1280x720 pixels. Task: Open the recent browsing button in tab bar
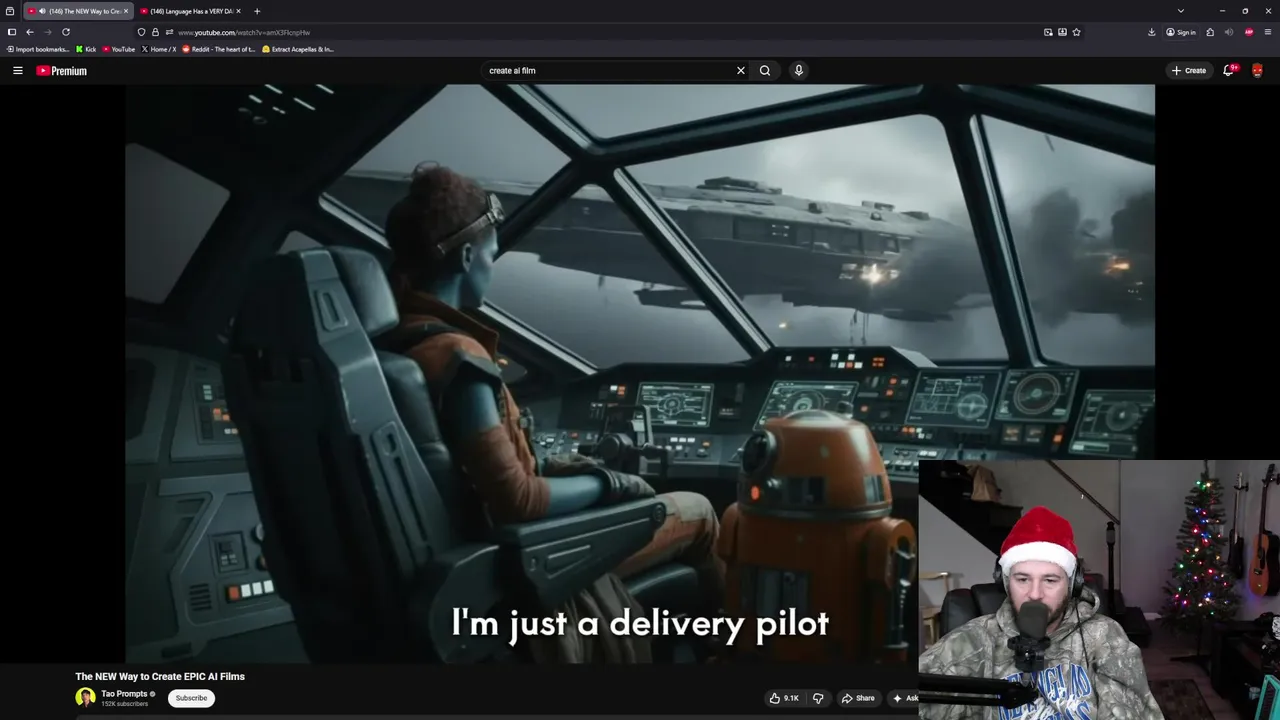(x=10, y=11)
